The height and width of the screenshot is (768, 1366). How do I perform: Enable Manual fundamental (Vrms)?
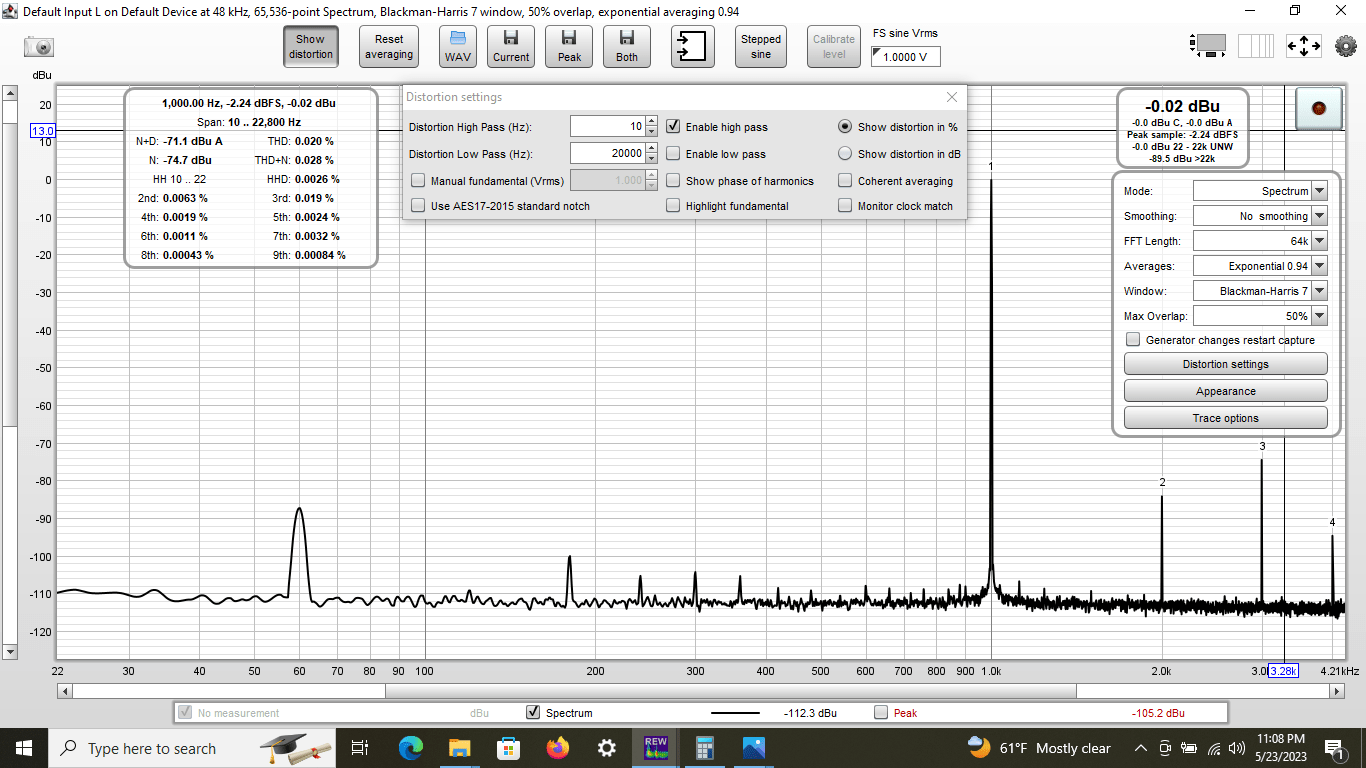click(418, 181)
